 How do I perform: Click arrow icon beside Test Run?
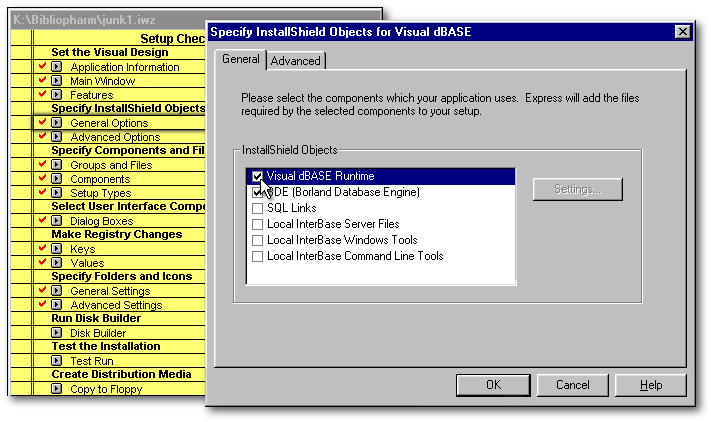[57, 361]
